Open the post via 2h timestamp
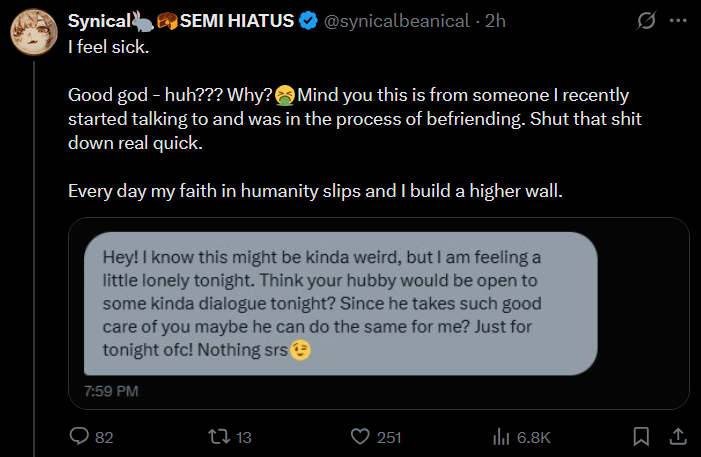701x457 pixels. (x=495, y=21)
